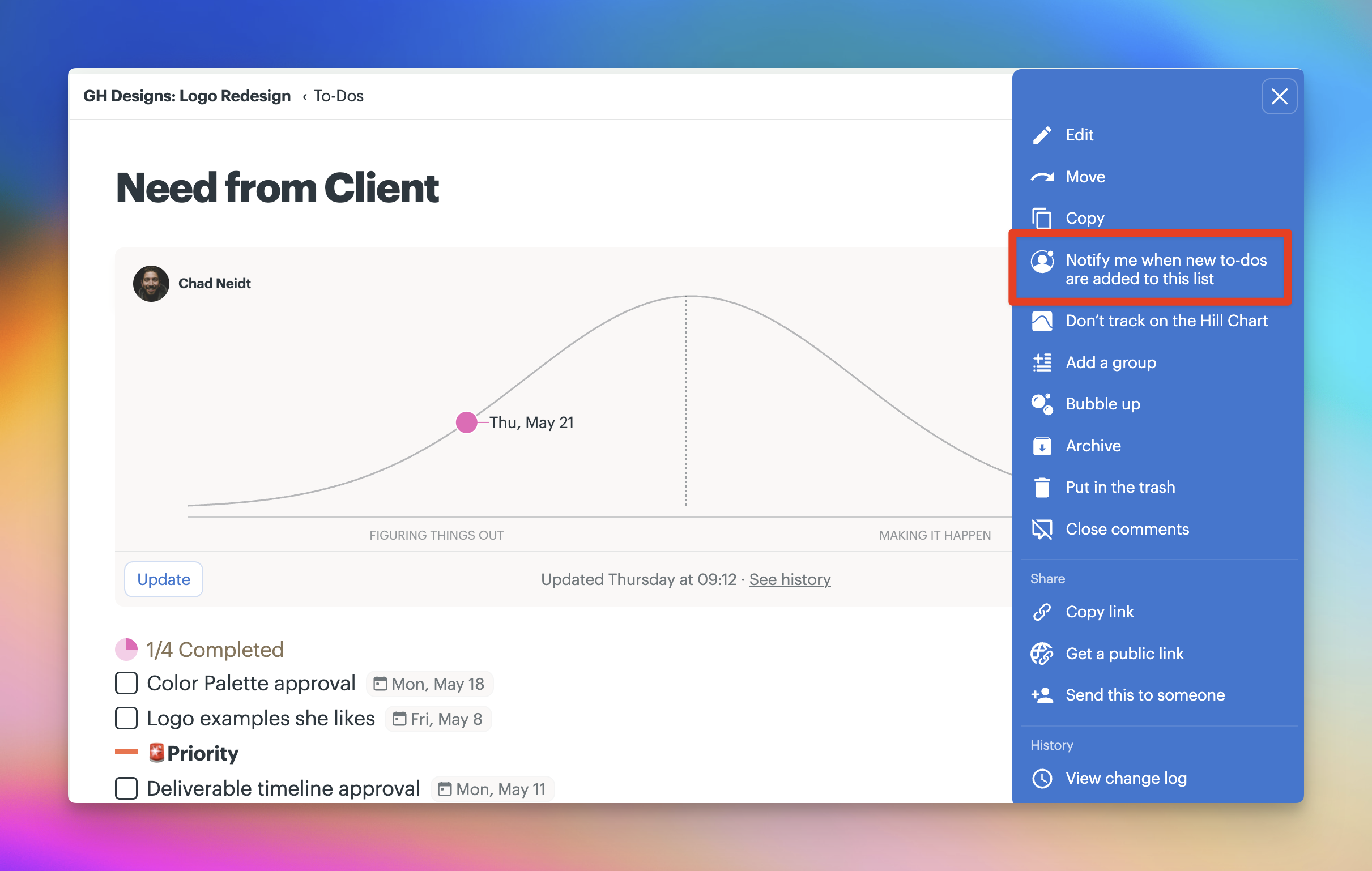
Task: Check off Color Palette approval
Action: [x=126, y=683]
